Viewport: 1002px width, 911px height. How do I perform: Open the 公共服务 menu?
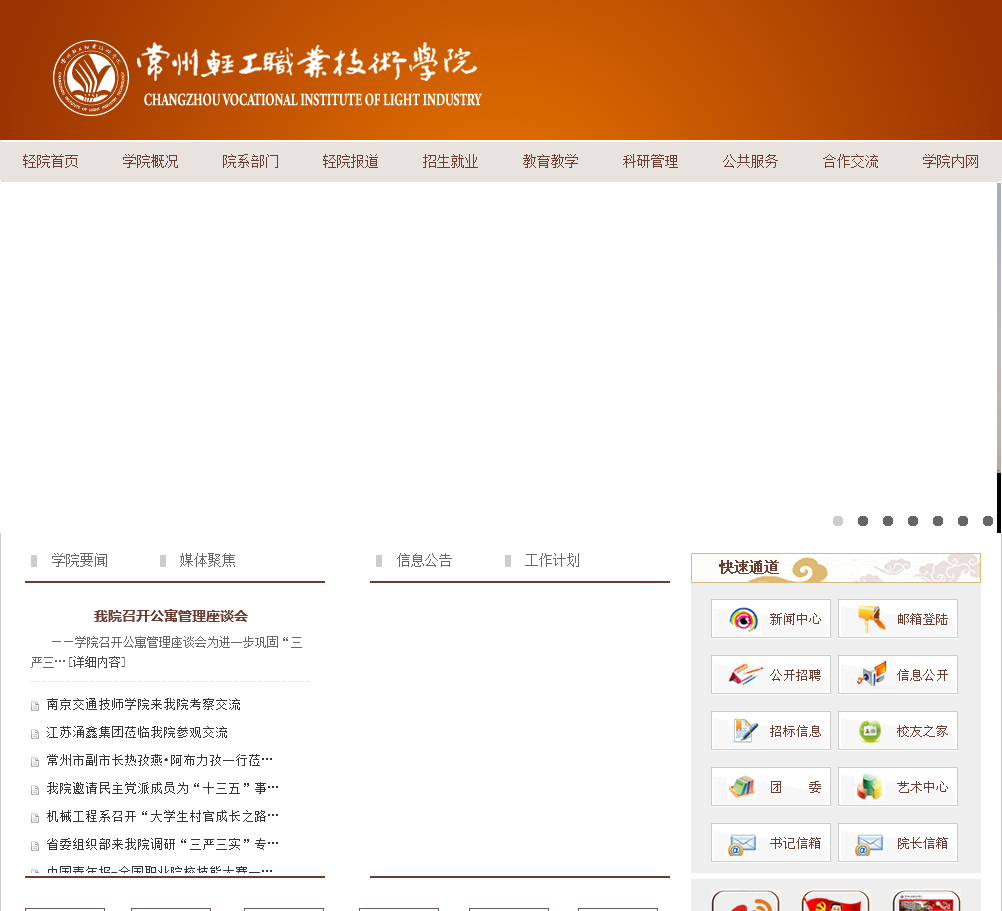750,161
